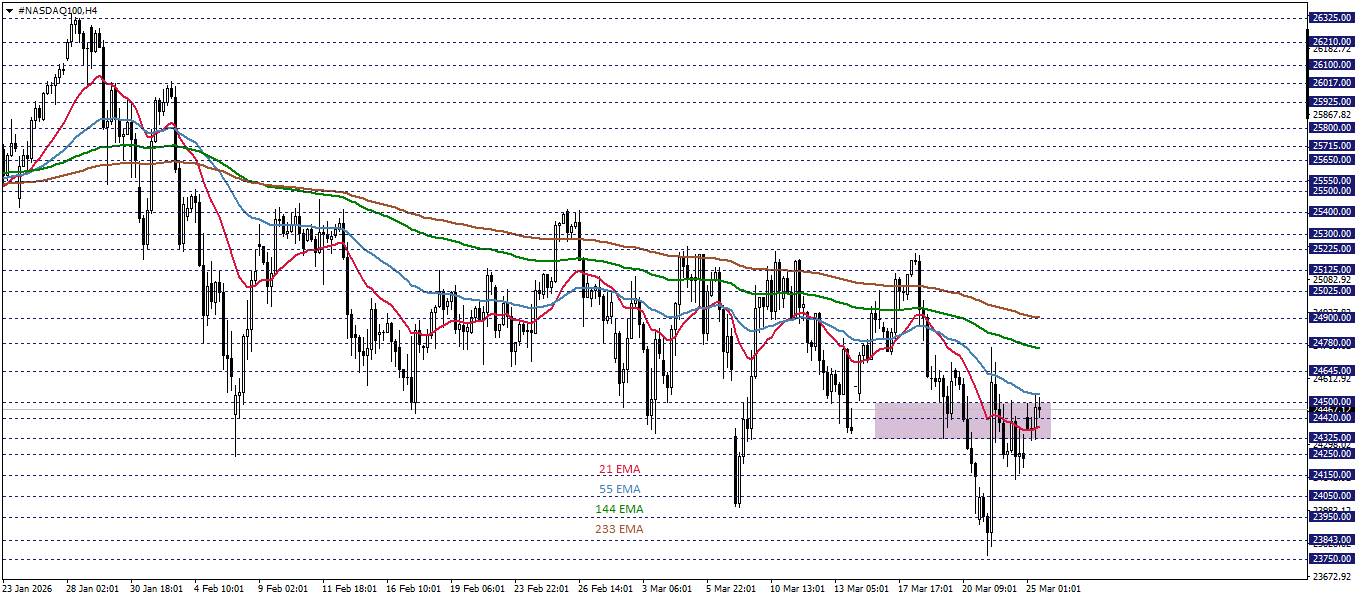Click the 23 Jan 2026 date label
1358x600 pixels.
pyautogui.click(x=27, y=590)
